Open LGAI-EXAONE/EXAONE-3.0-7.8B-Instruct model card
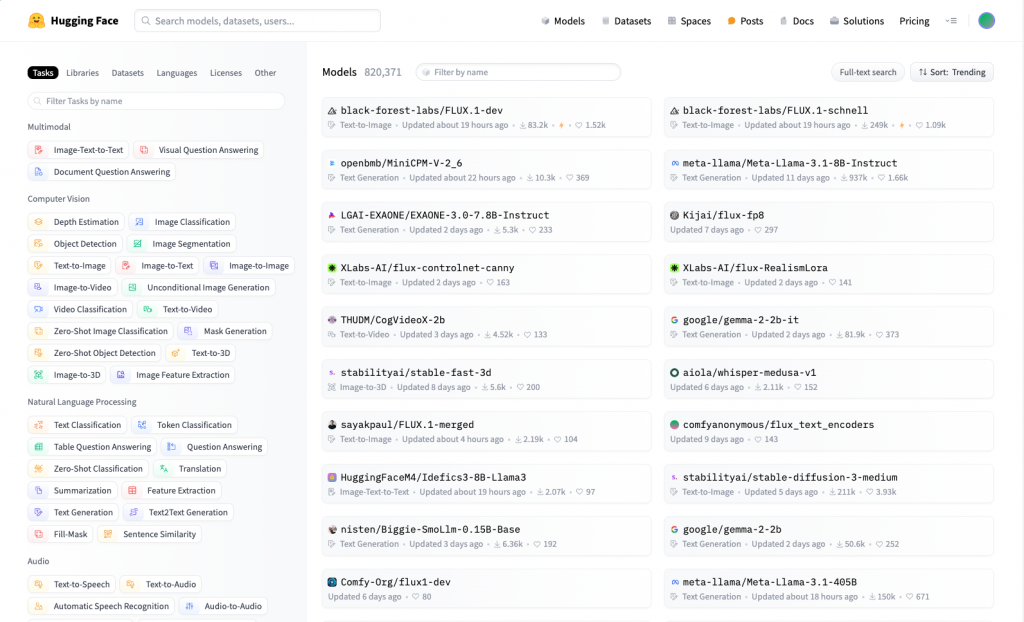Screen dimensions: 1024x622 click(x=486, y=222)
